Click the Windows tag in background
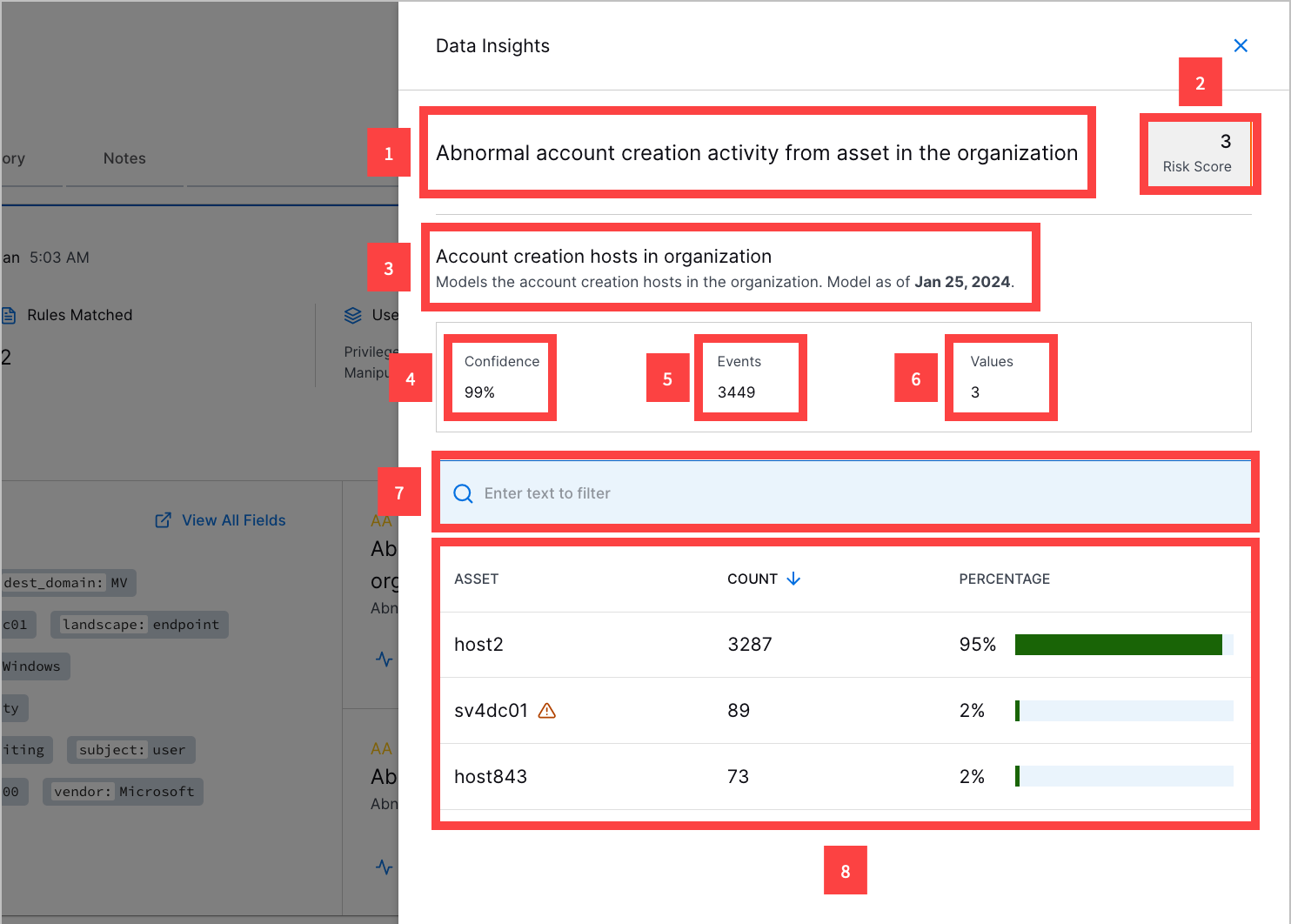The image size is (1291, 924). tap(35, 666)
